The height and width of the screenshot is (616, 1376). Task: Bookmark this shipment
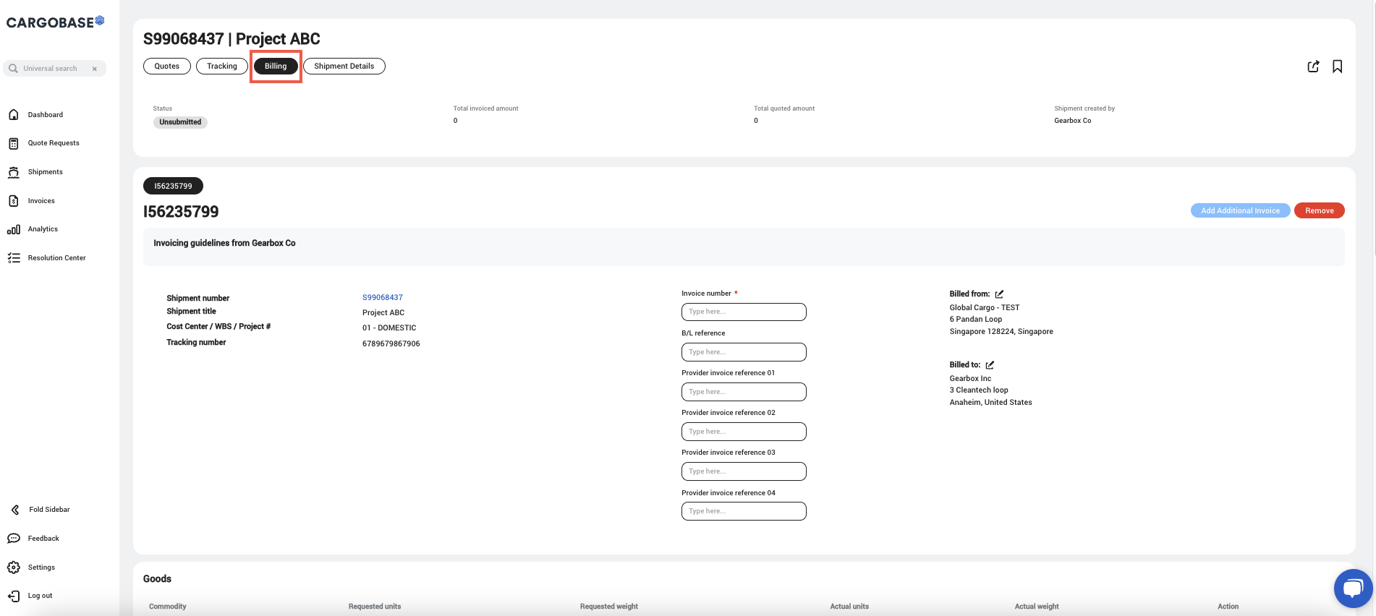tap(1337, 66)
